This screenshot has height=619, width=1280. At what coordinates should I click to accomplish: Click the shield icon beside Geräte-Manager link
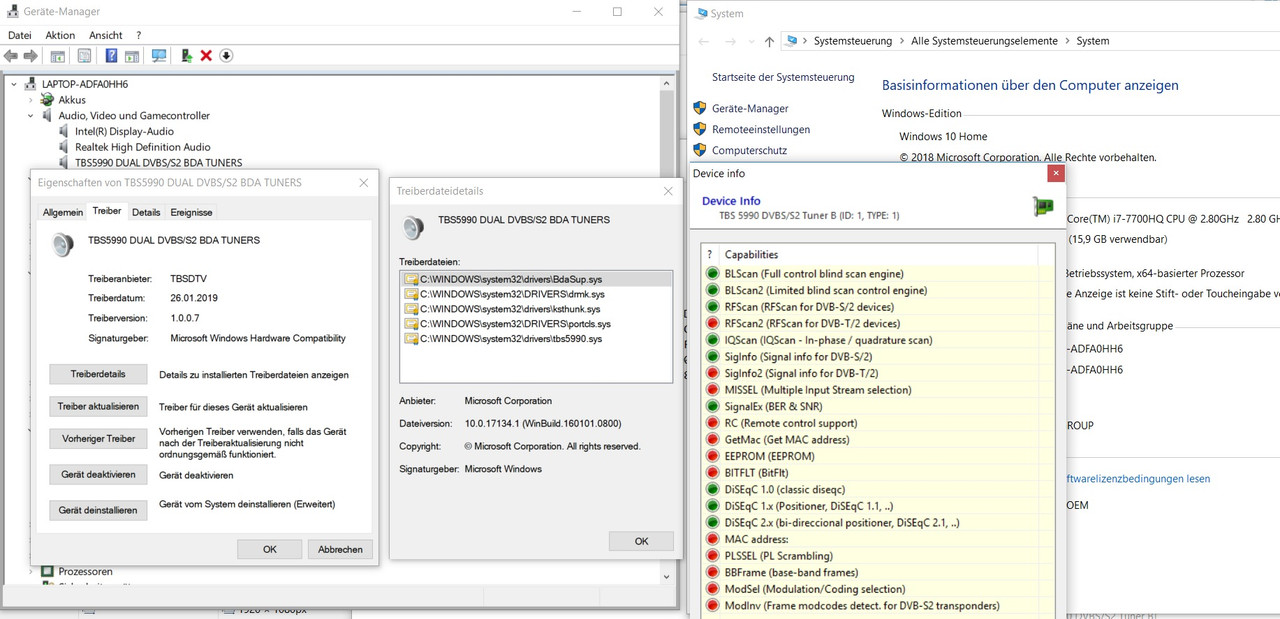(700, 108)
